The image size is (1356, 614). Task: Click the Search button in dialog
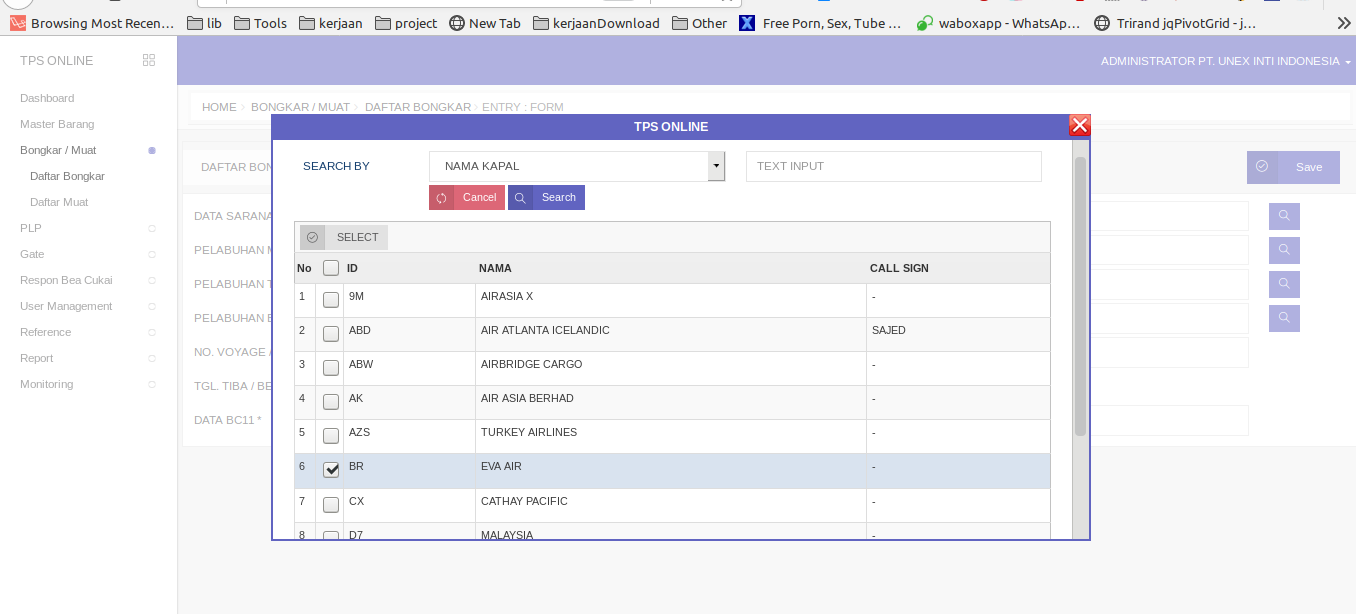click(x=546, y=197)
